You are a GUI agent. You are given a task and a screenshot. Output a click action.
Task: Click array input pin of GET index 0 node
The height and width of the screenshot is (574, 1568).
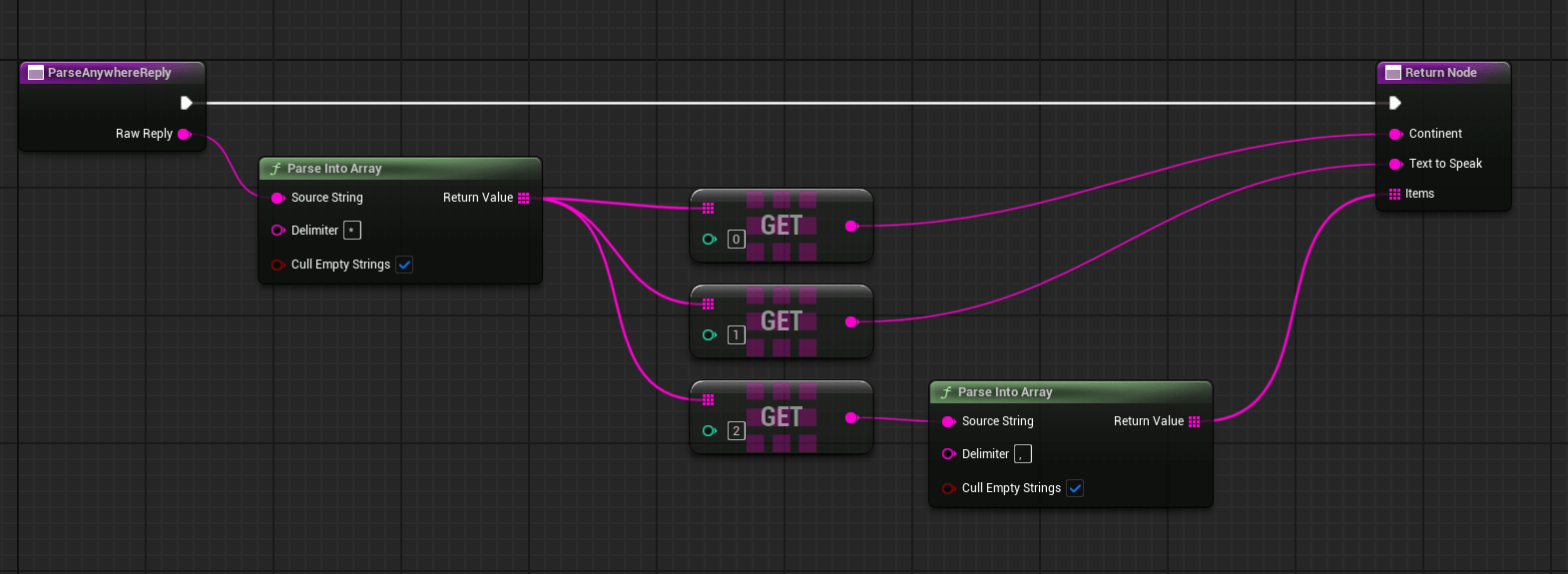point(708,209)
